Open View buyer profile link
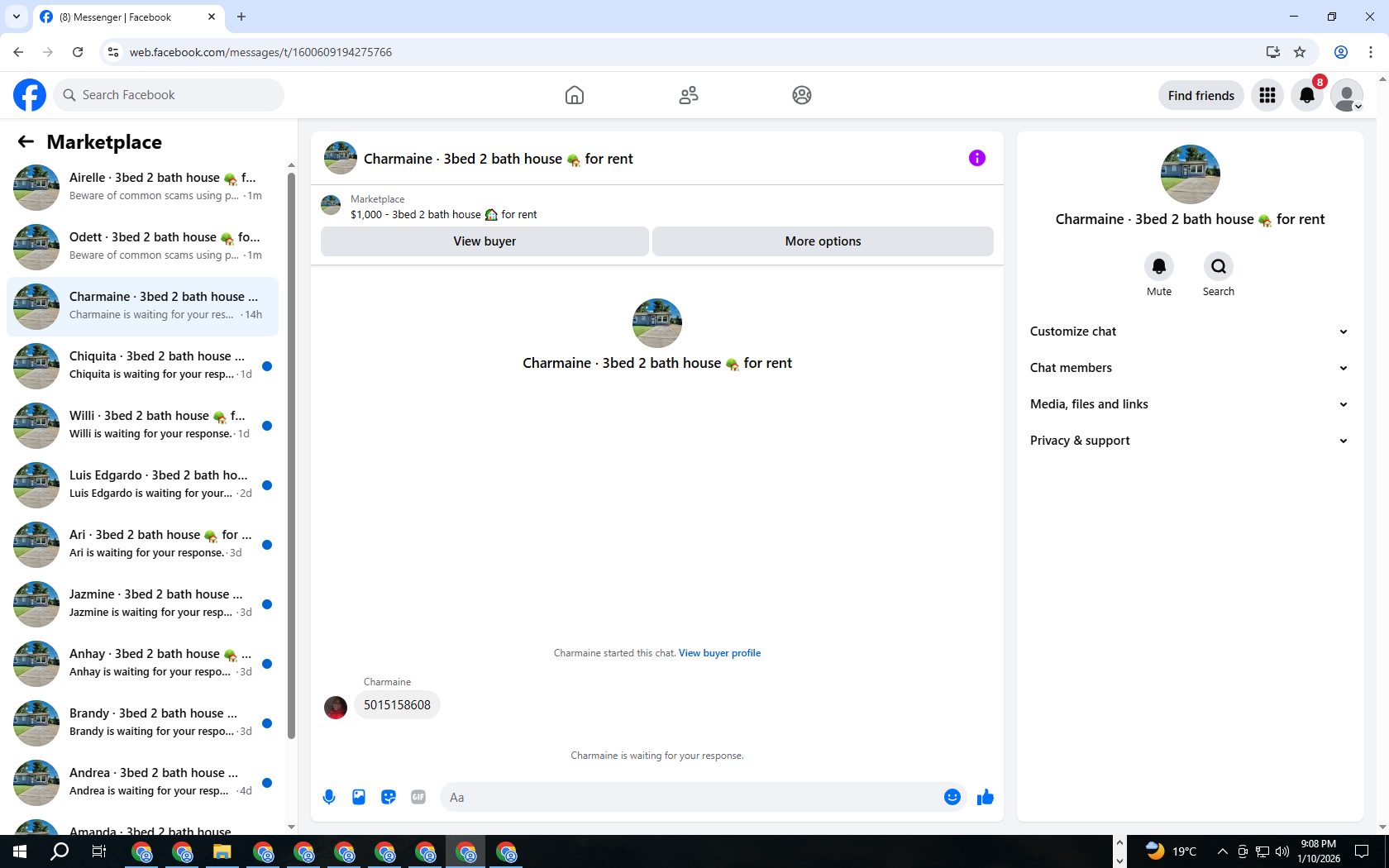1389x868 pixels. (719, 653)
